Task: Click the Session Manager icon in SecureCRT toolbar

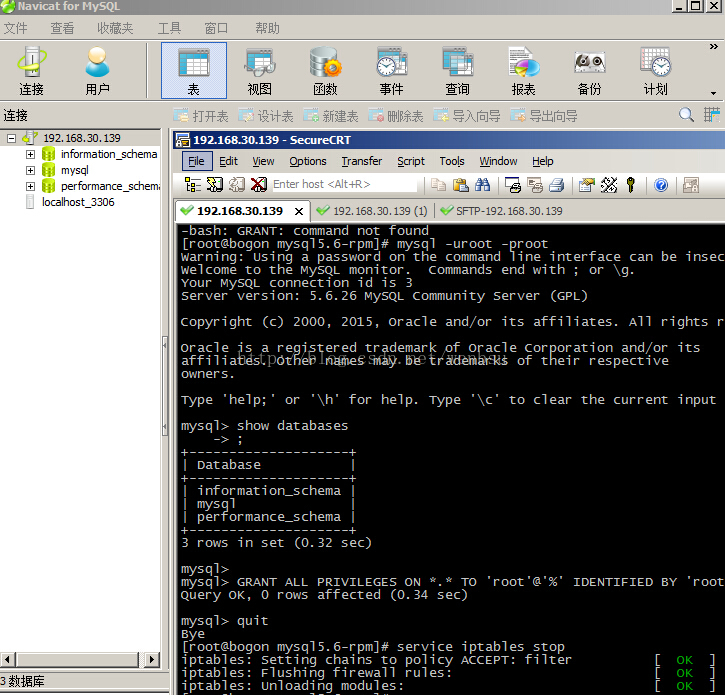Action: (192, 185)
